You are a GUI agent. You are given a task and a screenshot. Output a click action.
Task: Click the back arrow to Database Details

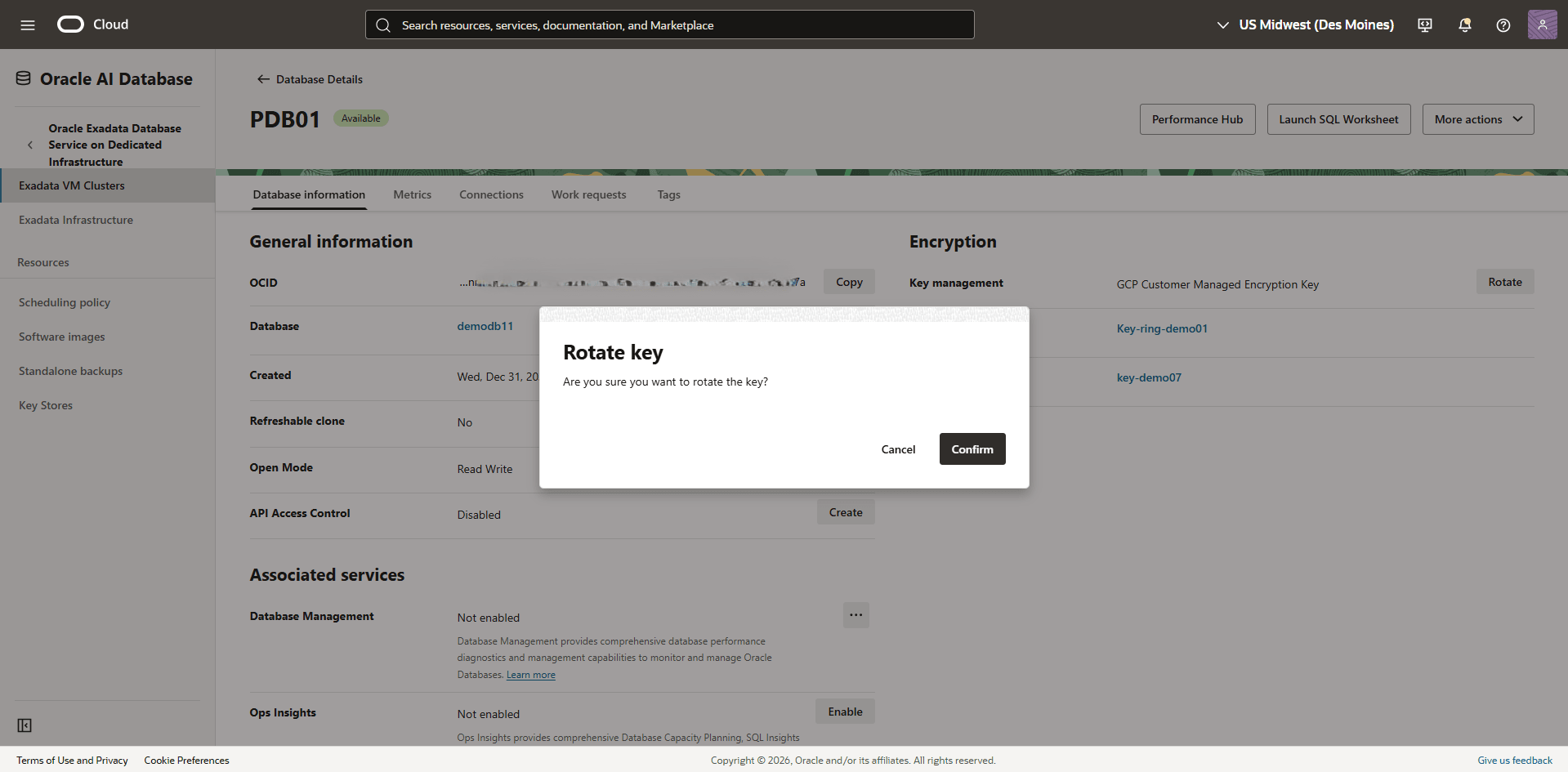point(263,78)
